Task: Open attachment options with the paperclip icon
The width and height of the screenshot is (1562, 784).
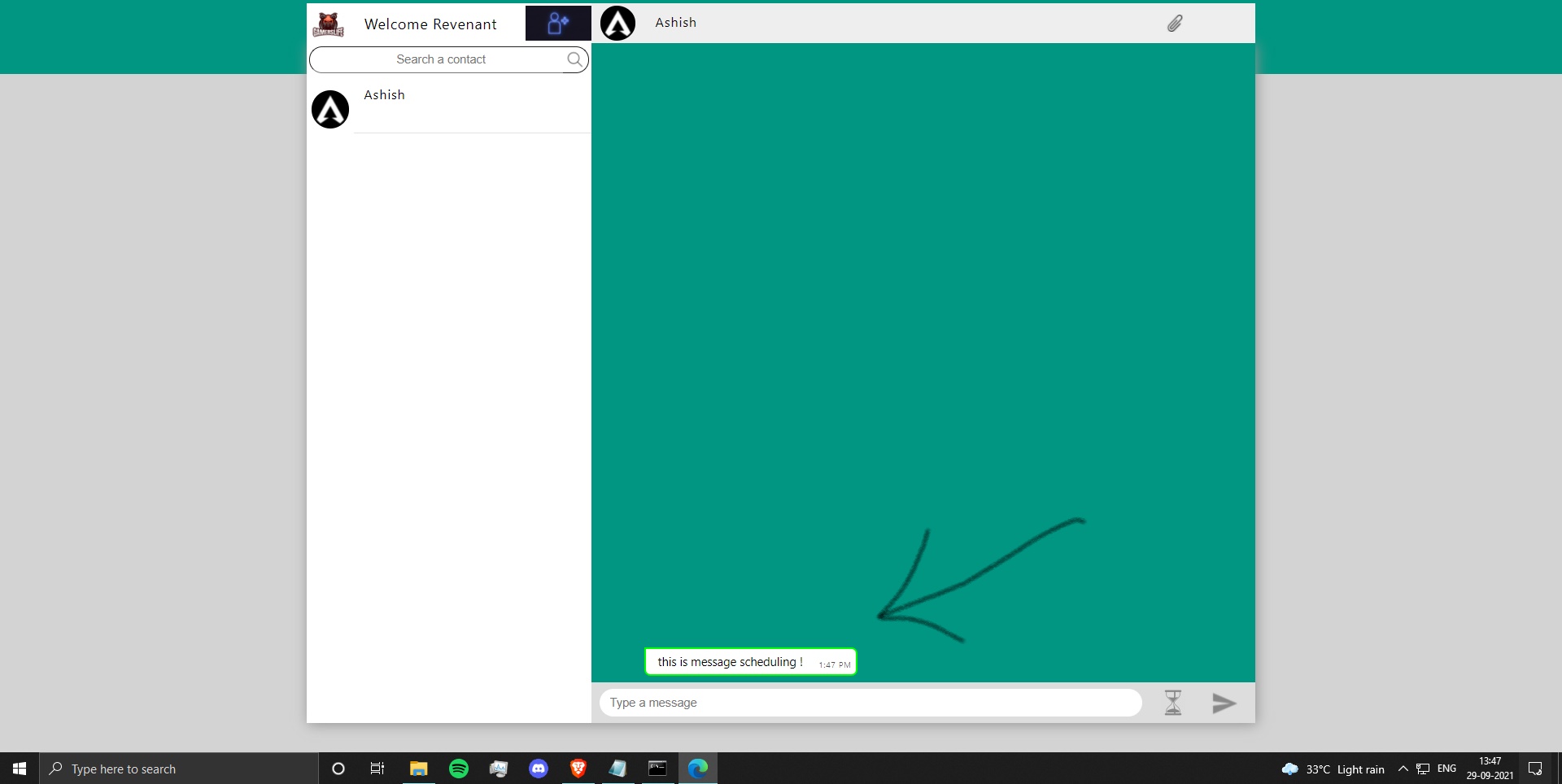Action: pyautogui.click(x=1174, y=23)
